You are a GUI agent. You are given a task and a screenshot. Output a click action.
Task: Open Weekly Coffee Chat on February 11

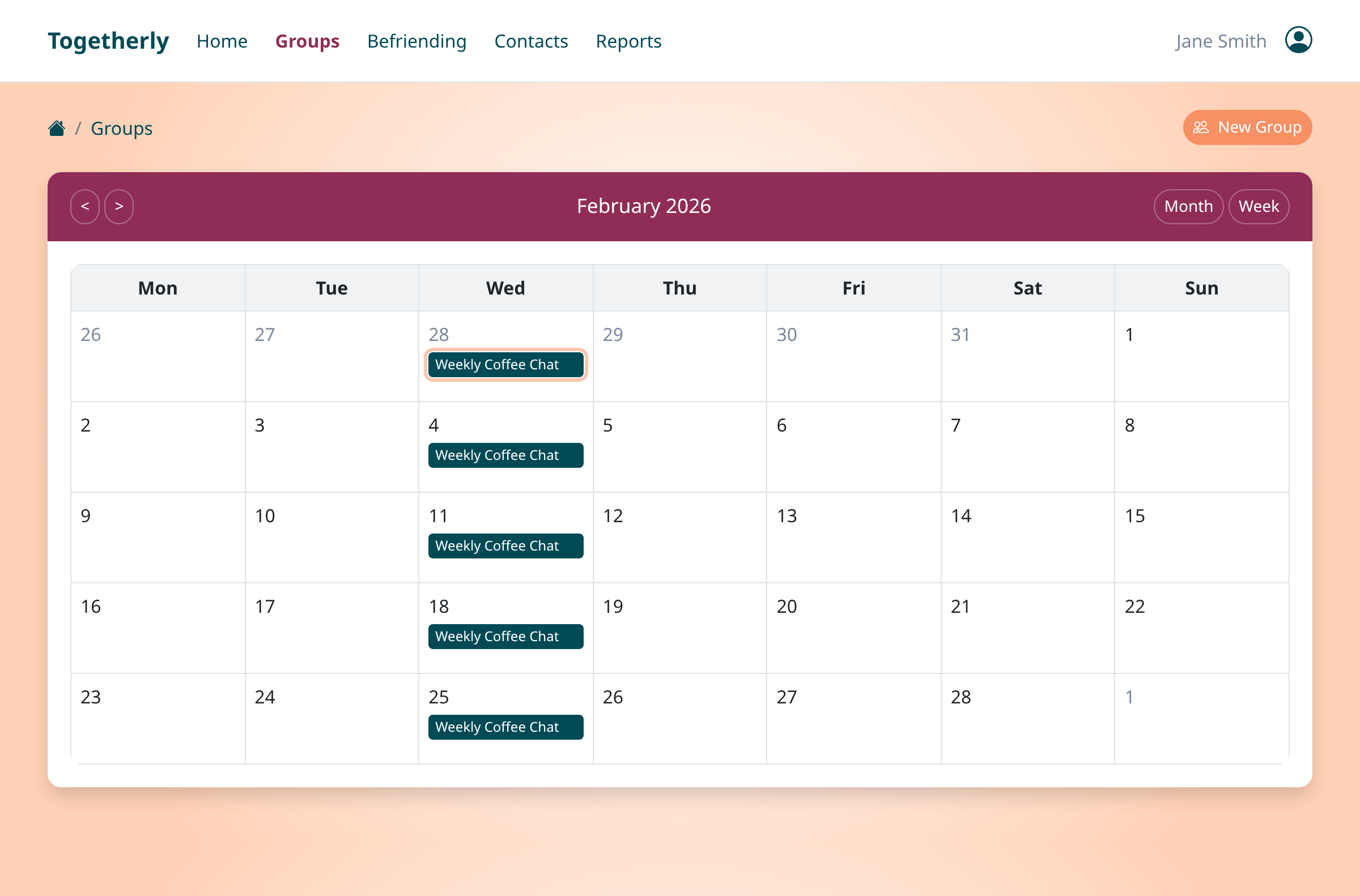coord(506,546)
